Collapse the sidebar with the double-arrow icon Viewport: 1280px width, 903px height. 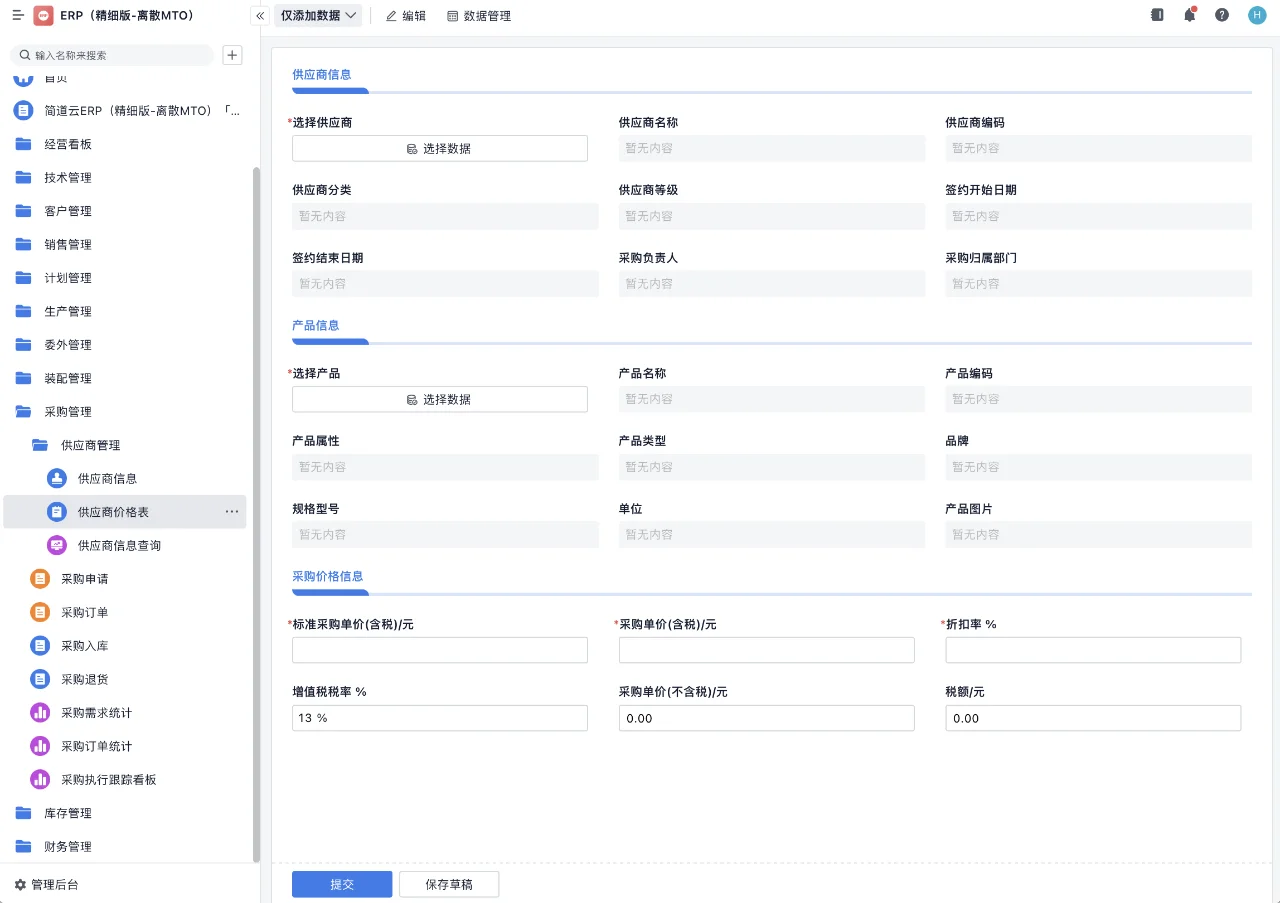[x=259, y=15]
